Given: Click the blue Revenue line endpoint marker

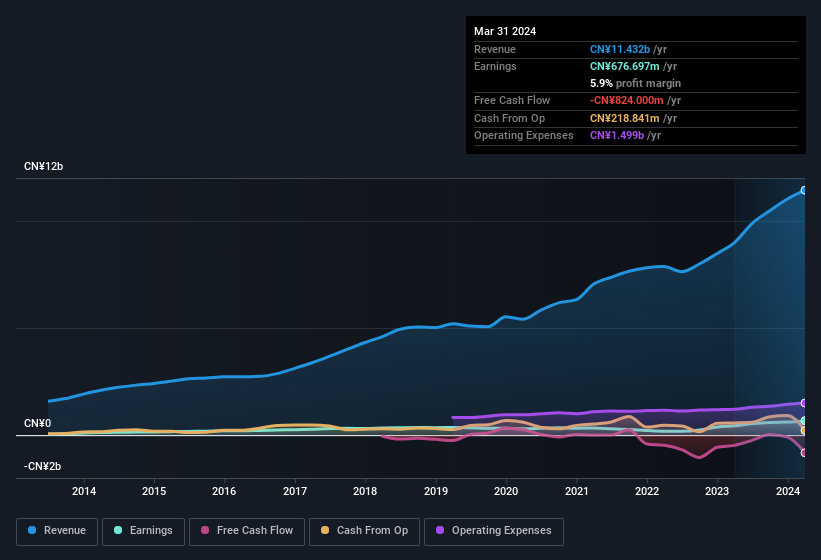Looking at the screenshot, I should (803, 190).
